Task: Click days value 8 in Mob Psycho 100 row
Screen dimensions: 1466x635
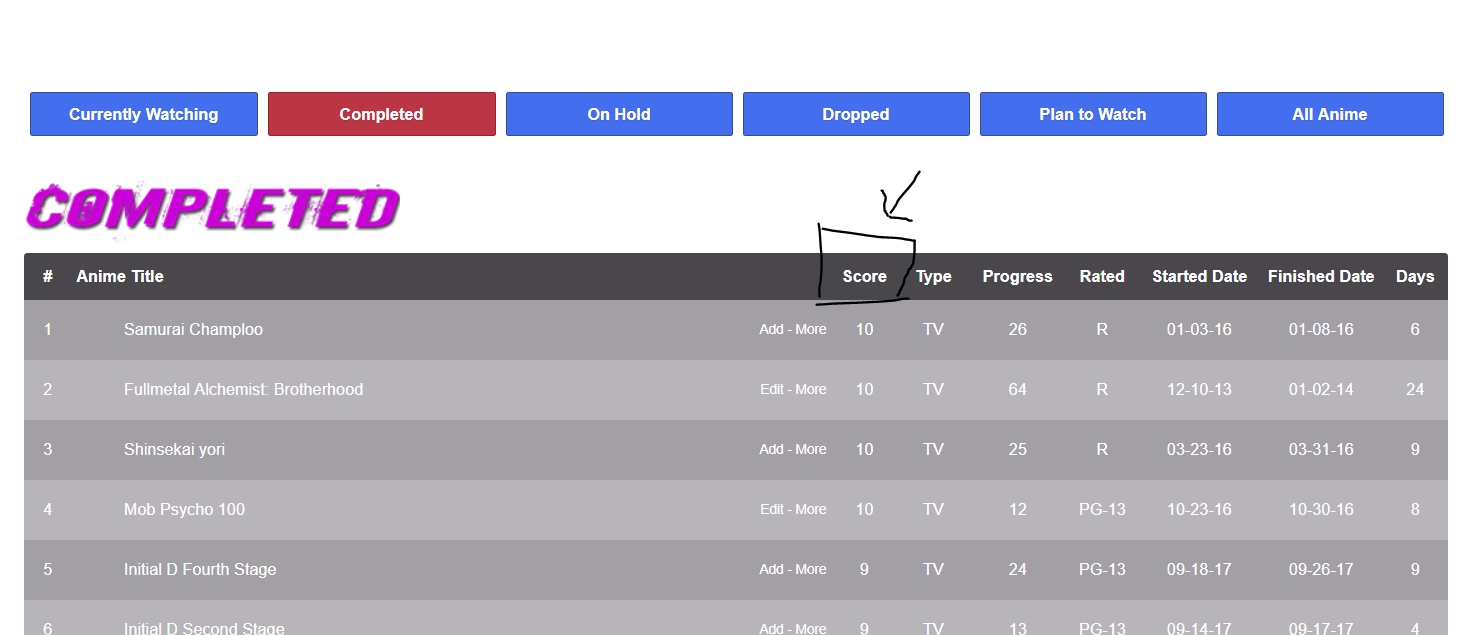Action: point(1415,509)
